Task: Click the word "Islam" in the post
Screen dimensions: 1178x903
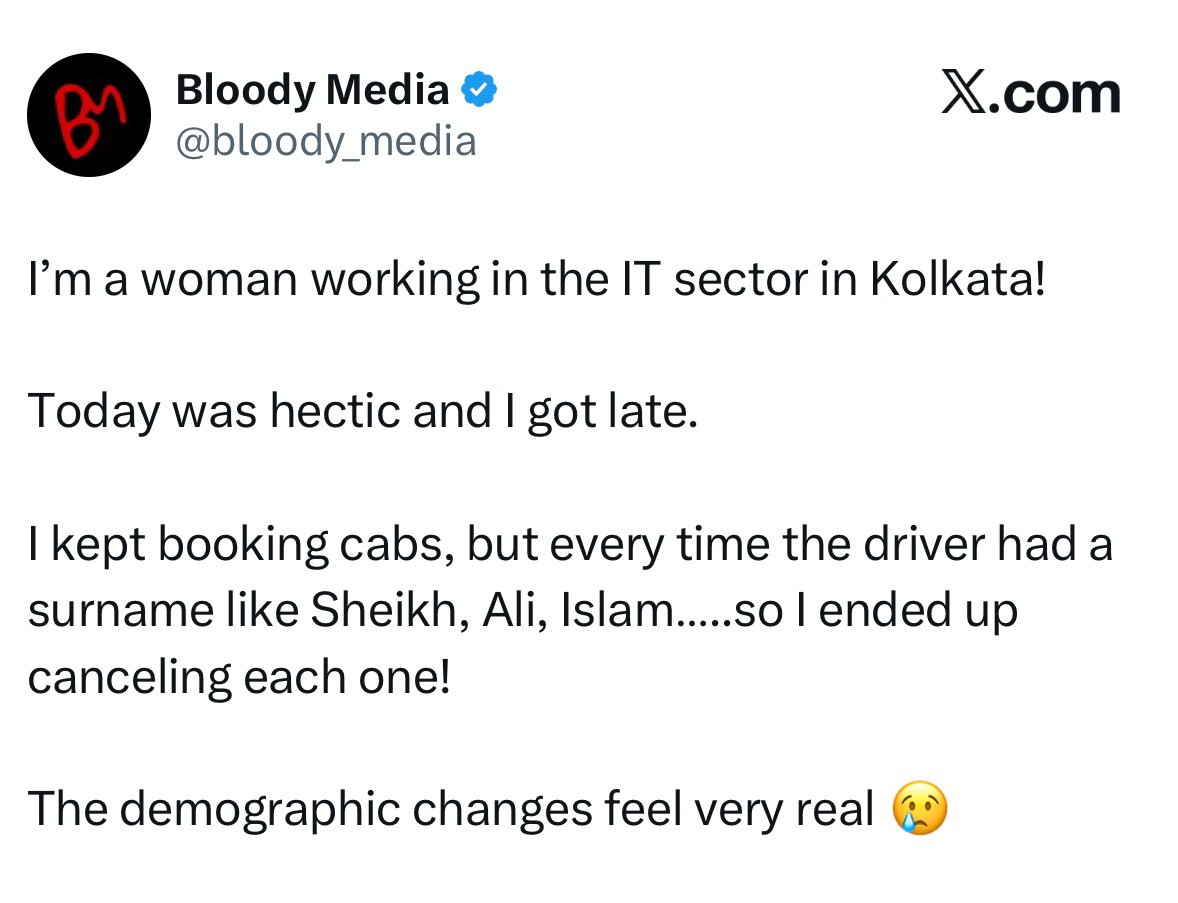Action: pyautogui.click(x=616, y=609)
